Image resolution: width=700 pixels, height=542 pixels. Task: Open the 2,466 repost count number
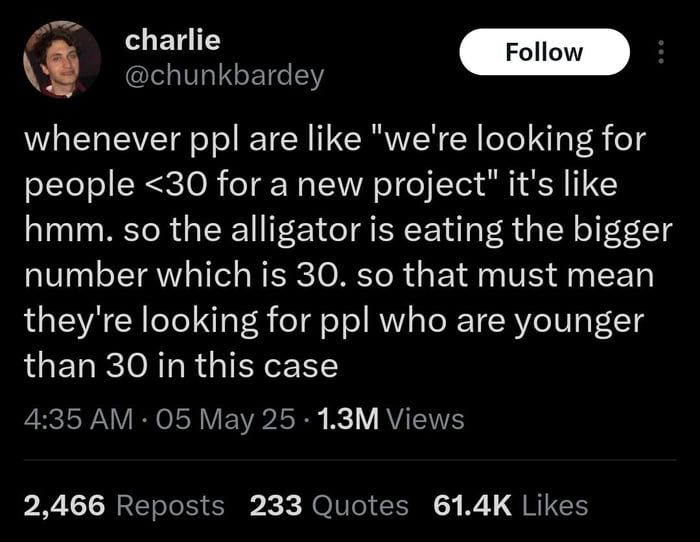pos(64,506)
